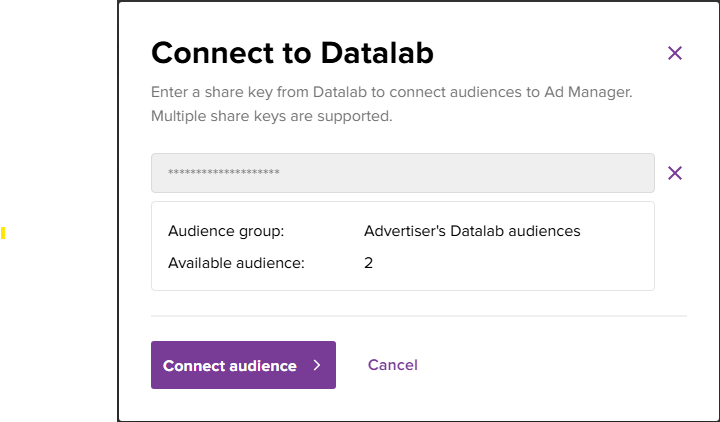Image resolution: width=720 pixels, height=422 pixels.
Task: Click the Available audience label
Action: click(x=236, y=263)
